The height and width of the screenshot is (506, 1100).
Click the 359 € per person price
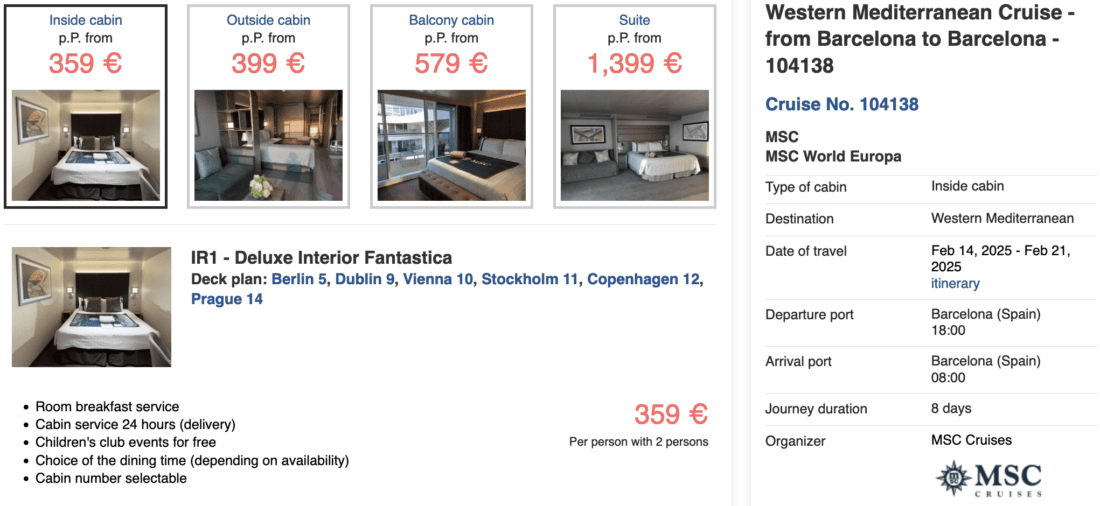[x=670, y=415]
